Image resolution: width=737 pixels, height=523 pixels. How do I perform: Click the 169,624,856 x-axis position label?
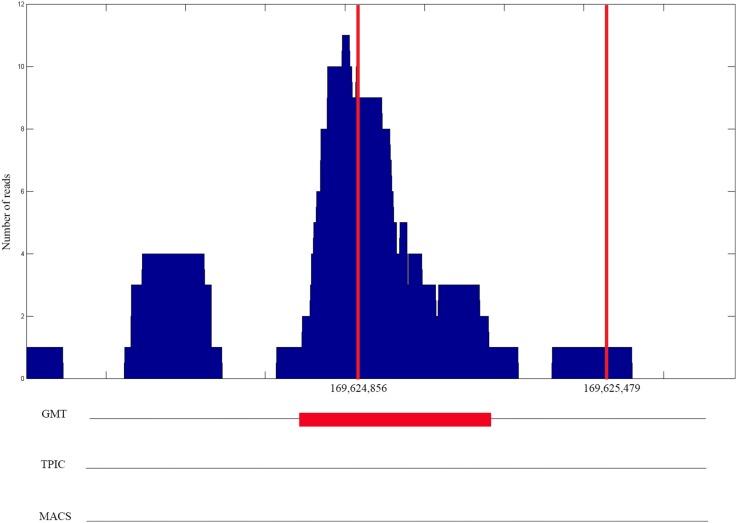click(x=358, y=389)
